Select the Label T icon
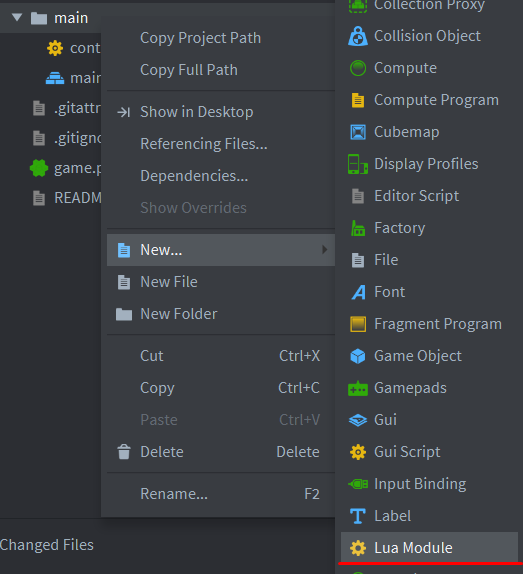523x574 pixels. [x=358, y=516]
